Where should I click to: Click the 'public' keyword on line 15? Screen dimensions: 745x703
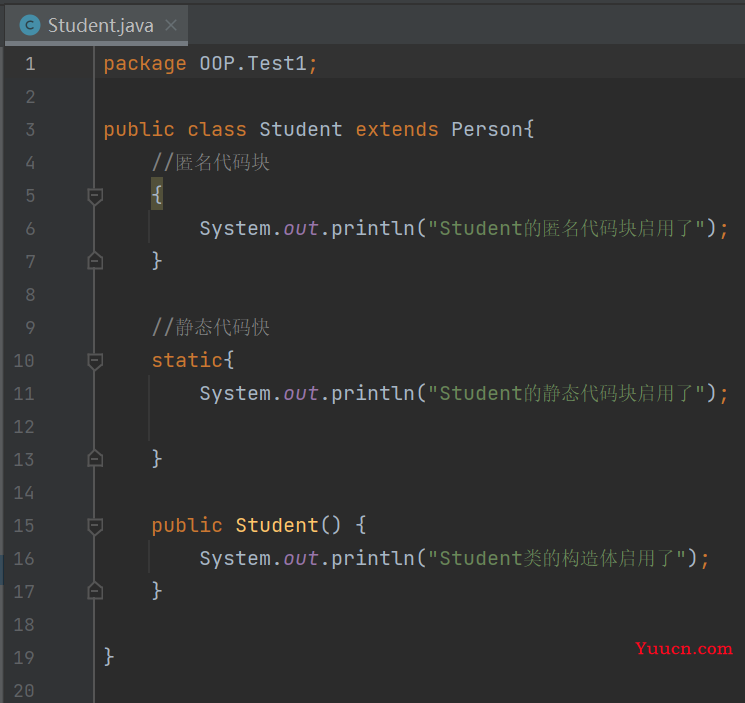pos(187,526)
